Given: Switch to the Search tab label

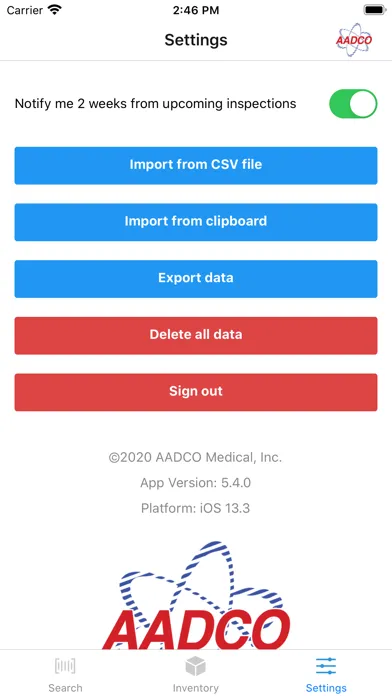Looking at the screenshot, I should tap(65, 688).
